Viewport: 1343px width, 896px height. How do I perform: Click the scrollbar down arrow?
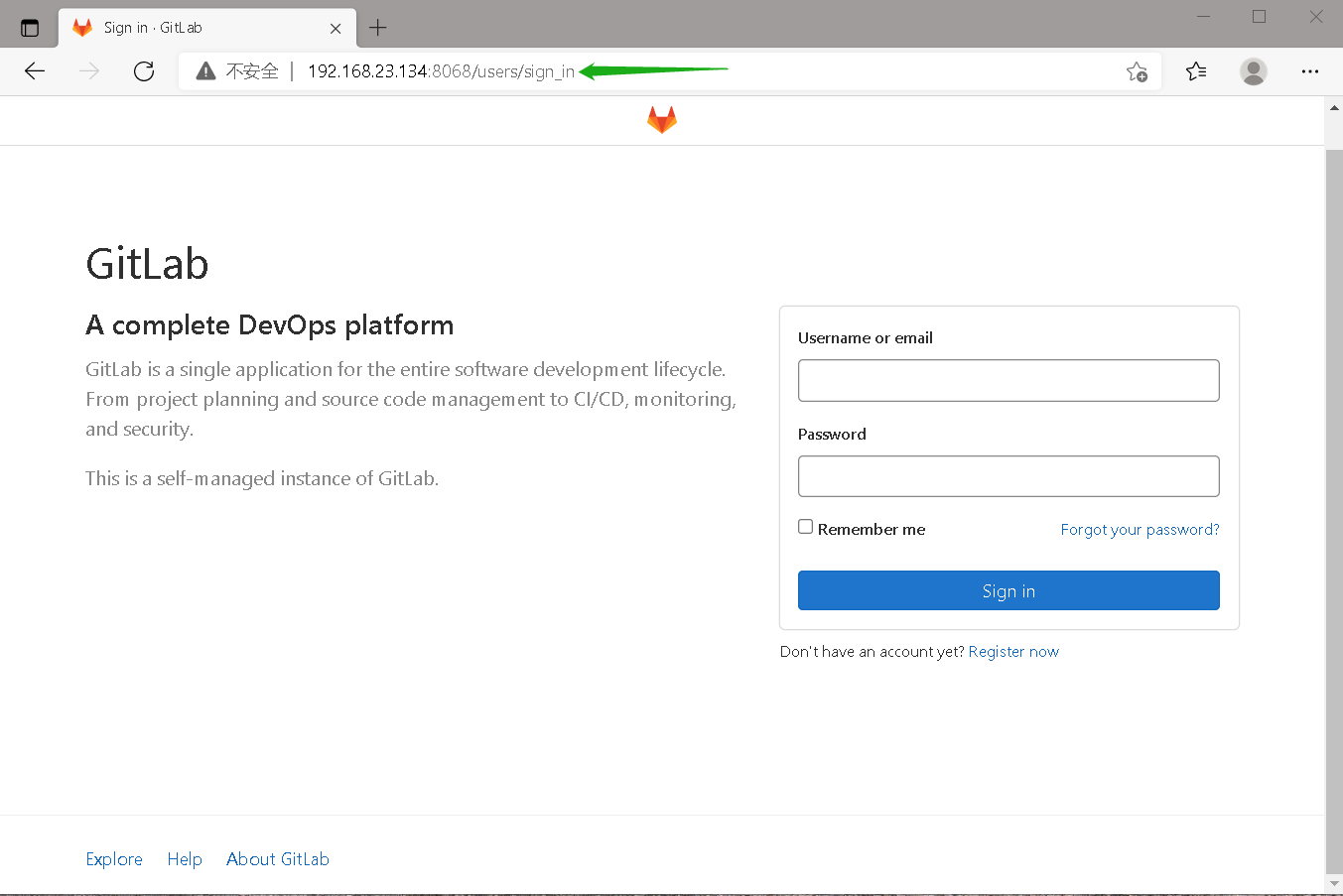(x=1334, y=883)
